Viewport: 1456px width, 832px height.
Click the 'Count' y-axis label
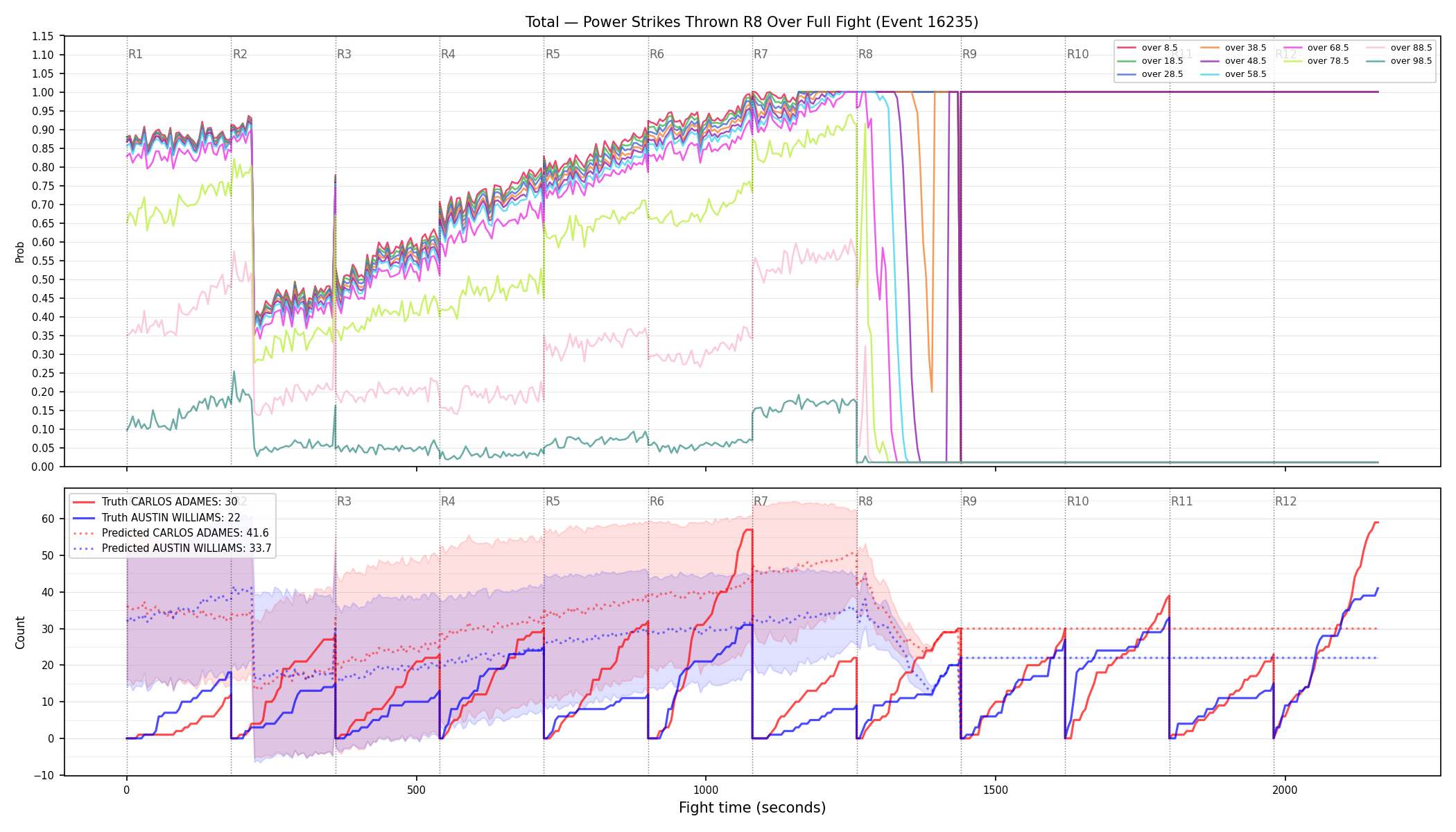[x=20, y=632]
